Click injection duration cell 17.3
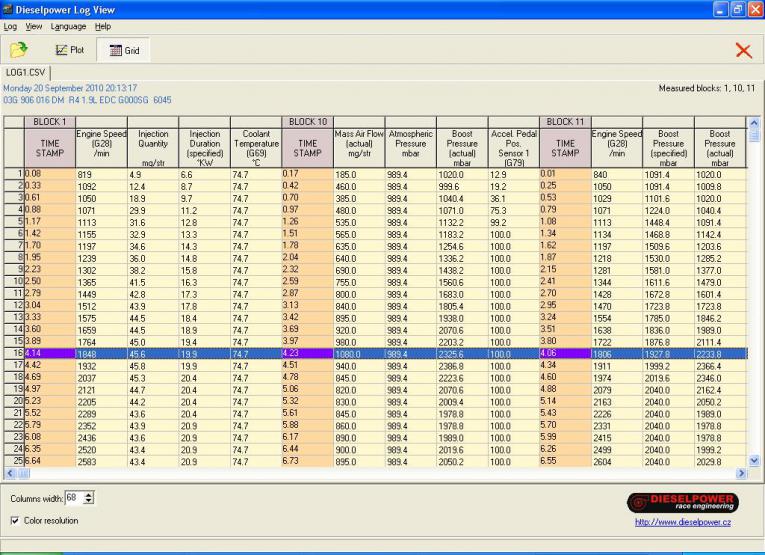The height and width of the screenshot is (555, 765). (204, 294)
